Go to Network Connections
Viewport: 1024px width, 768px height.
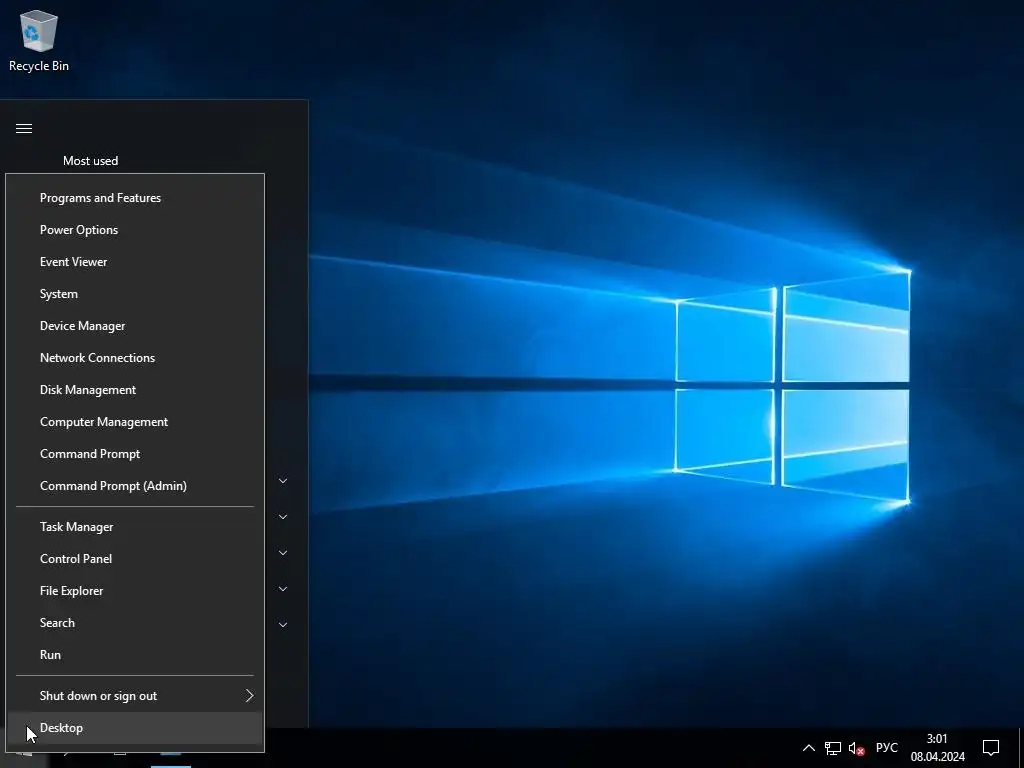click(135, 358)
